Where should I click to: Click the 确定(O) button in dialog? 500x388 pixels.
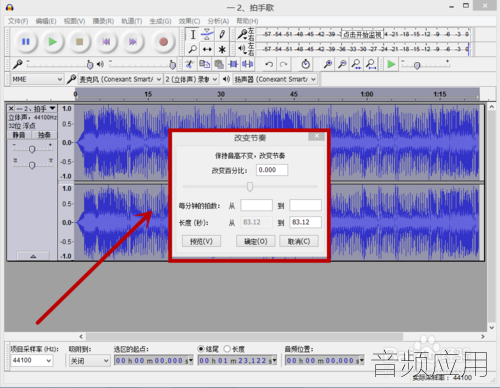click(256, 241)
